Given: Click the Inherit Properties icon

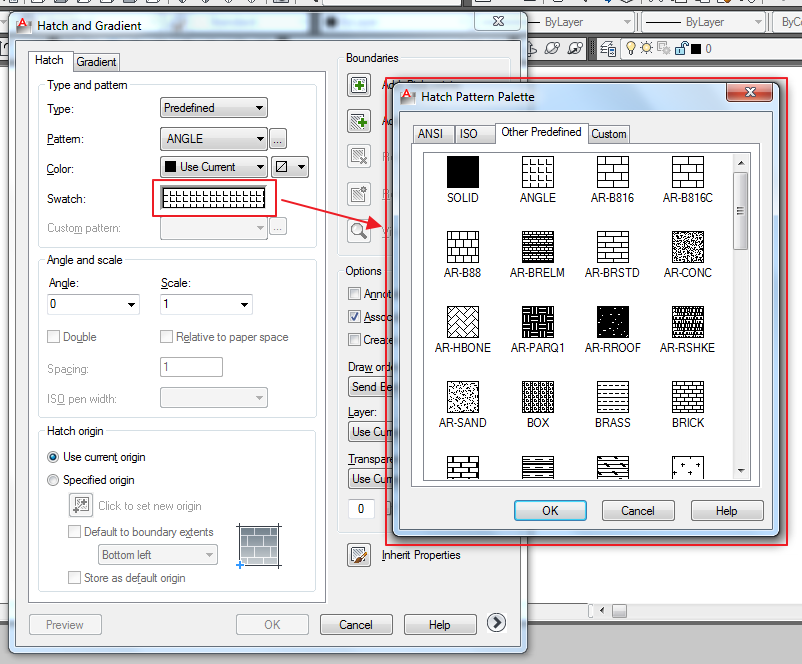Looking at the screenshot, I should point(359,555).
